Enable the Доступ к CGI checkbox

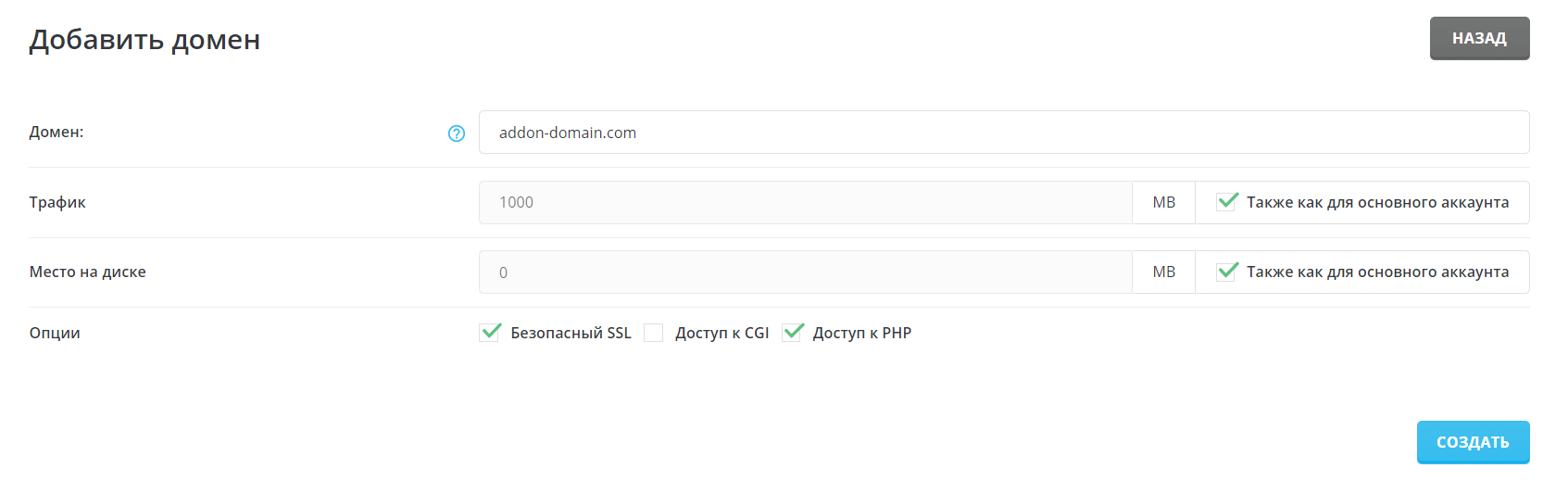pos(654,333)
